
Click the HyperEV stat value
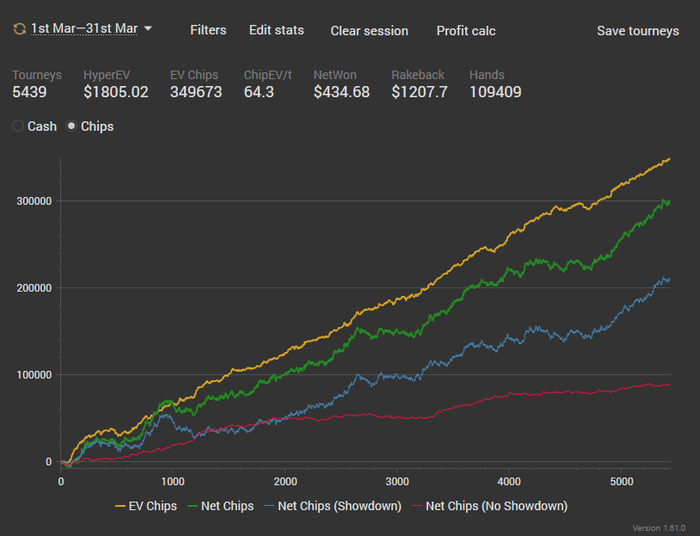pos(116,92)
